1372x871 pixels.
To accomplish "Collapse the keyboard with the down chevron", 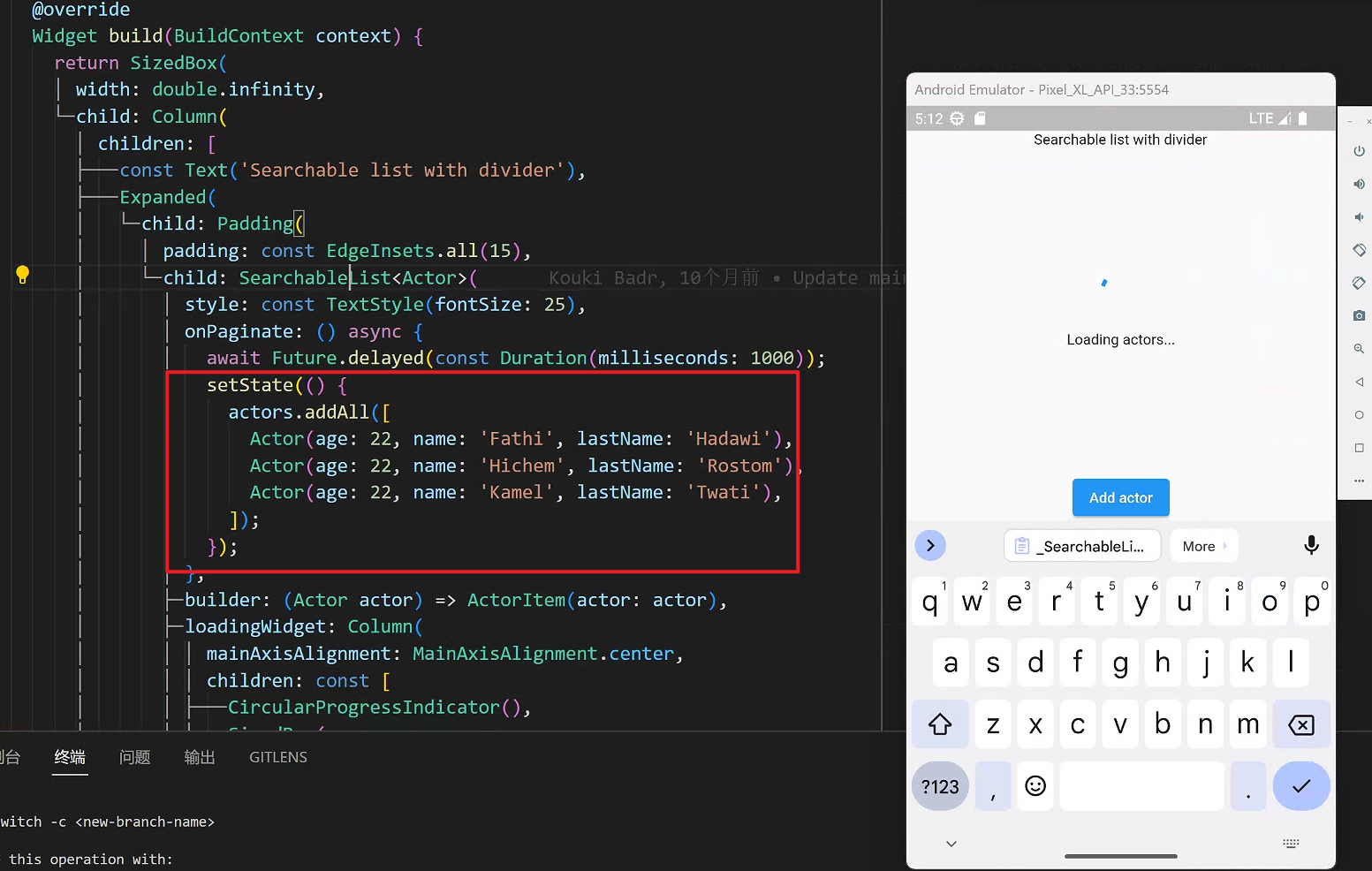I will (x=951, y=844).
